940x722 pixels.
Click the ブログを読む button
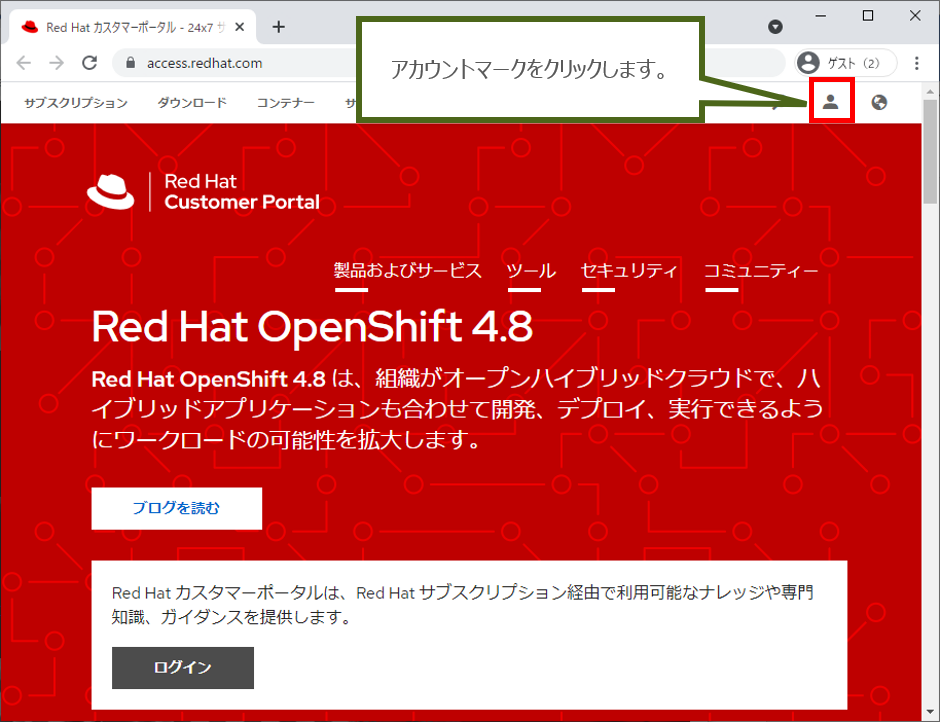(176, 509)
